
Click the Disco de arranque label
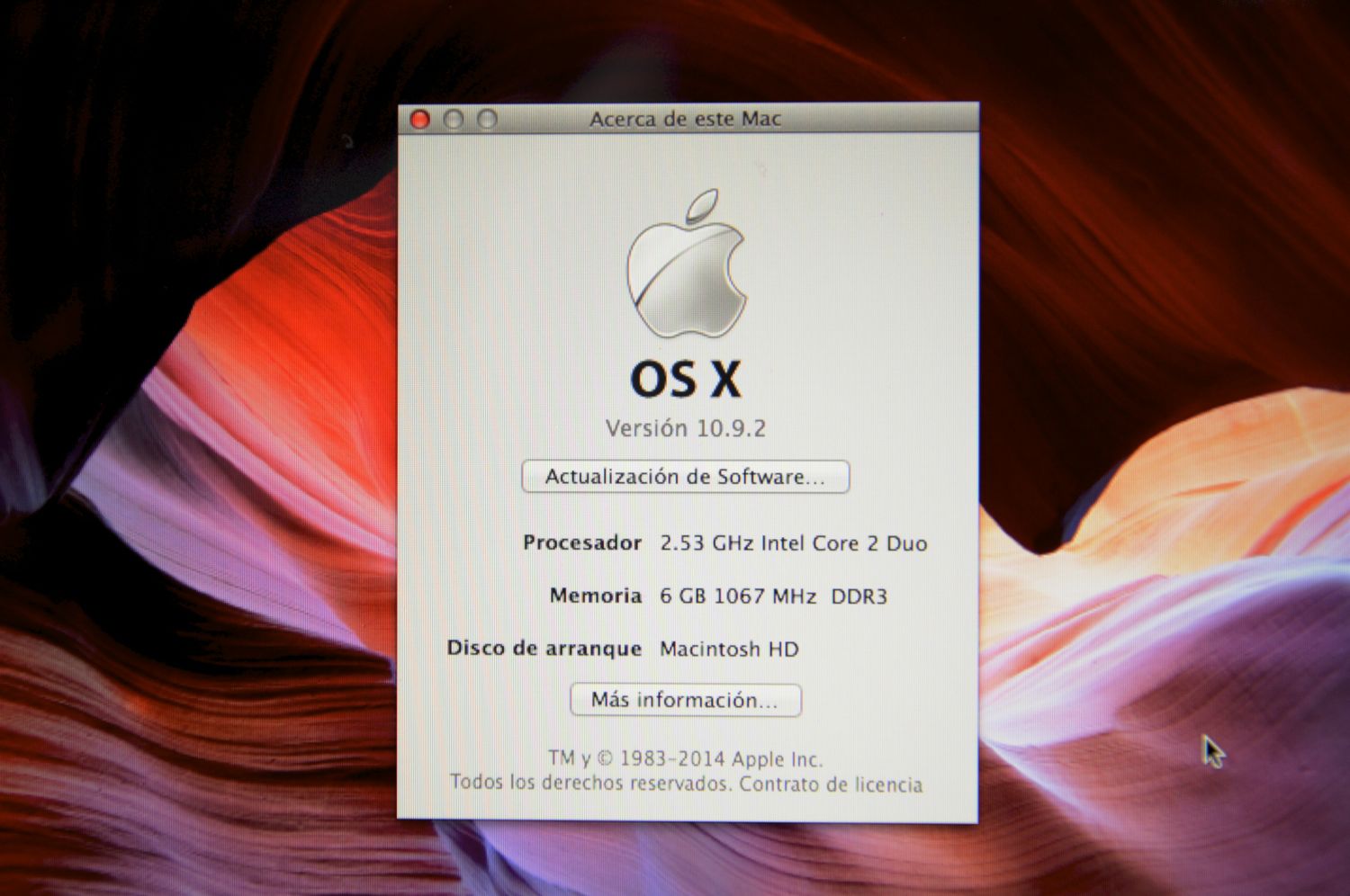(x=544, y=648)
